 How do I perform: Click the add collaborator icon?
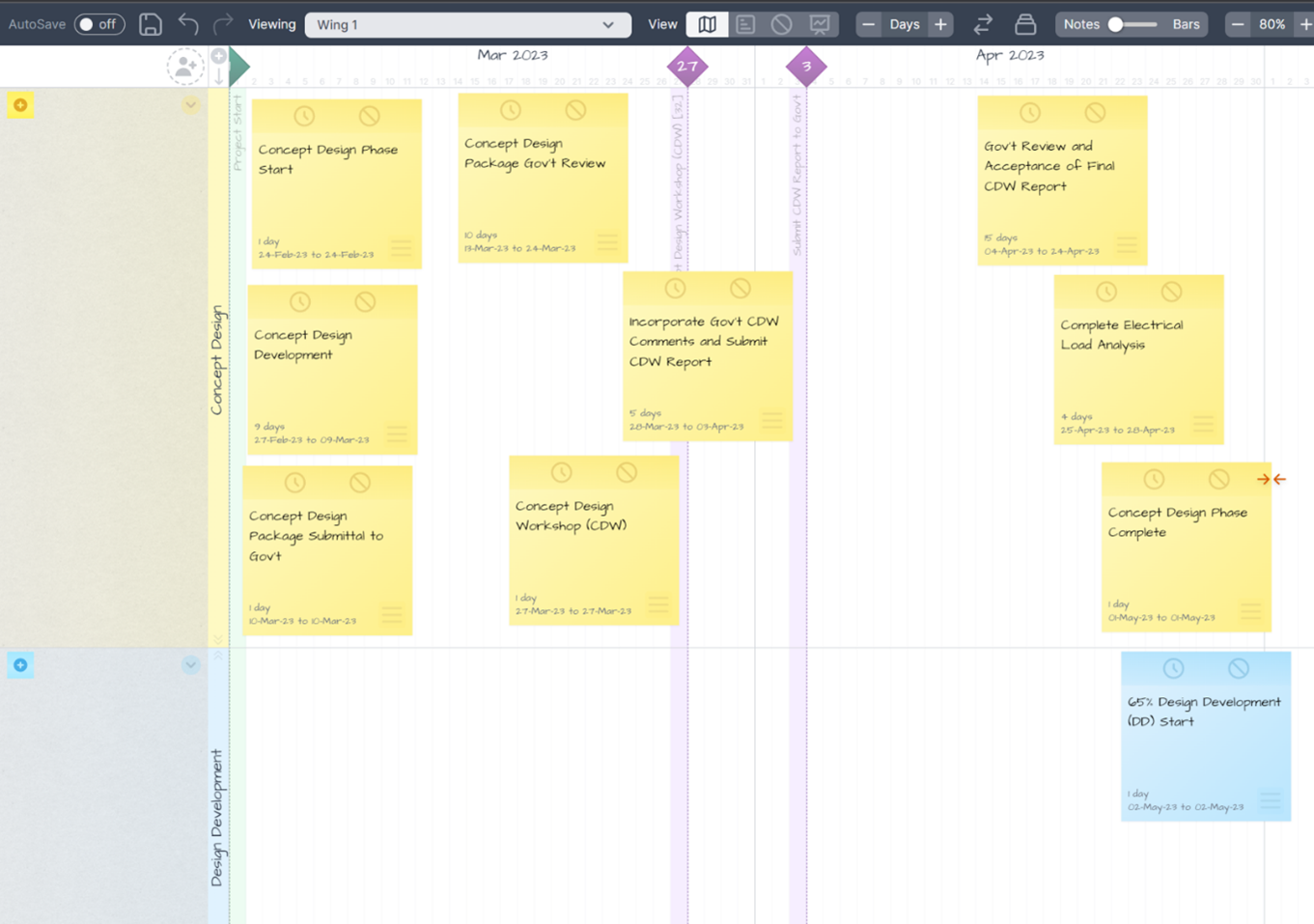point(183,67)
